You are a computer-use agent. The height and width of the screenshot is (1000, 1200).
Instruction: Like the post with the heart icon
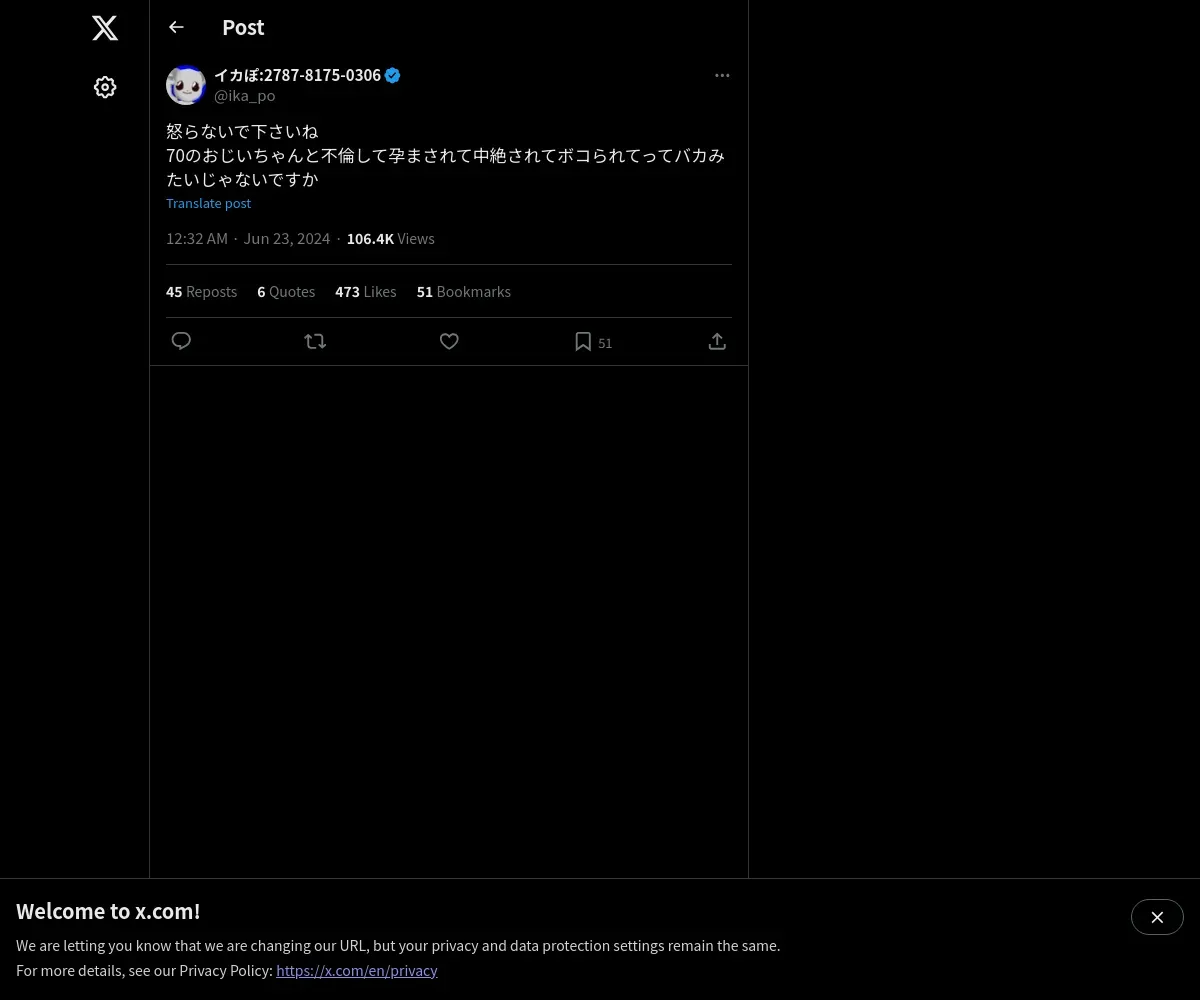click(449, 341)
